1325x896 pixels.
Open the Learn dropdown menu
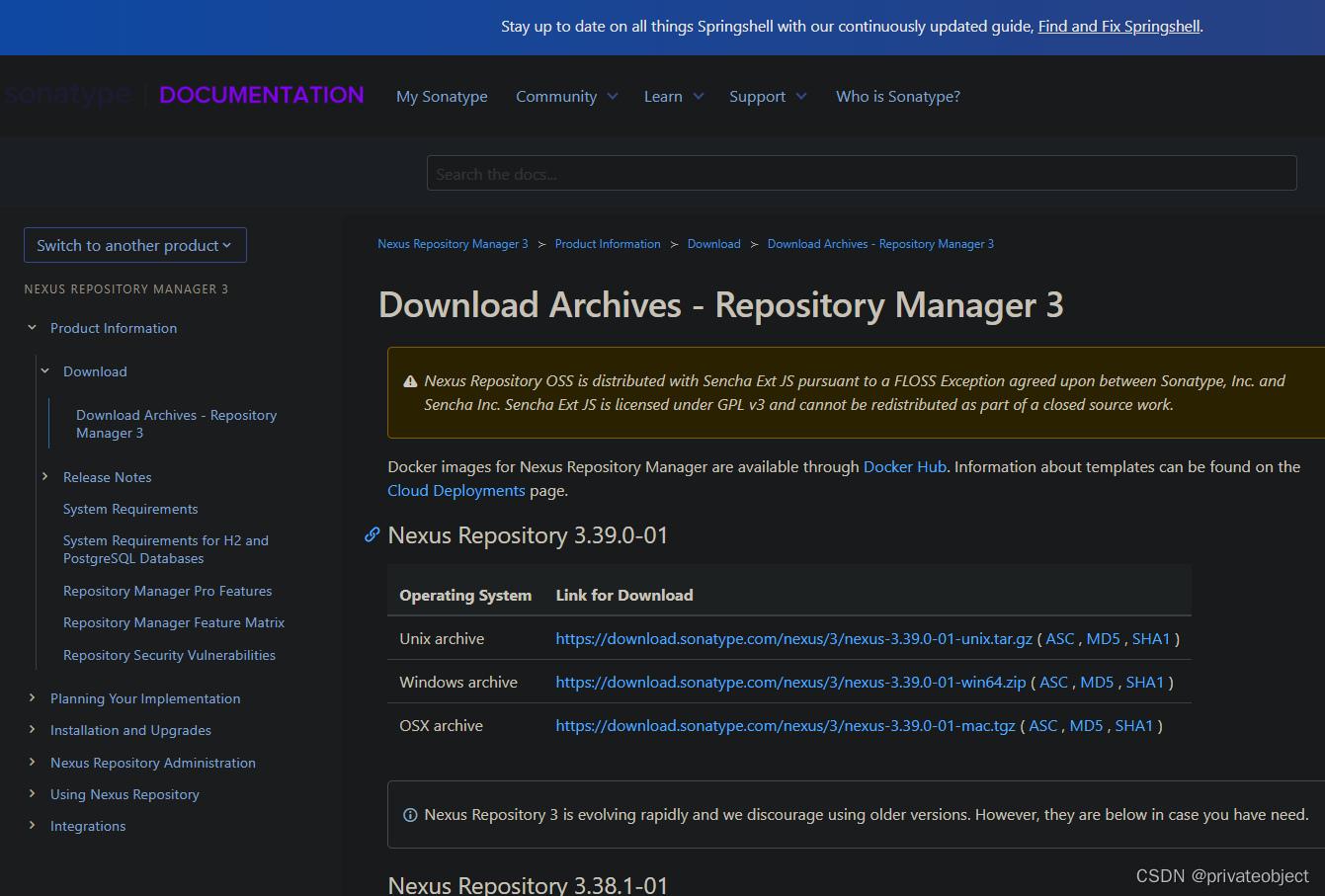(674, 96)
